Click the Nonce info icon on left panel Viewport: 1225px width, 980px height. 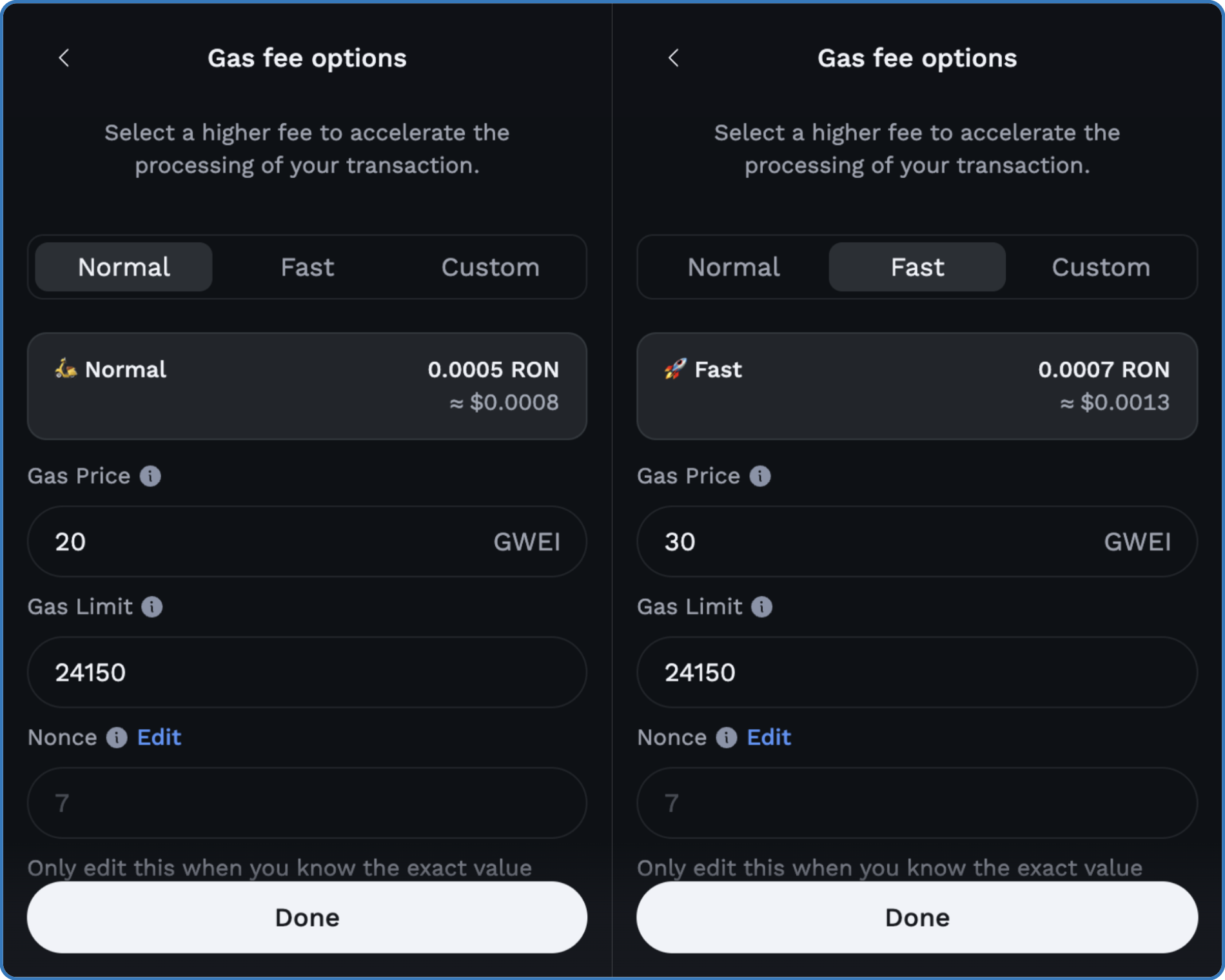coord(116,738)
